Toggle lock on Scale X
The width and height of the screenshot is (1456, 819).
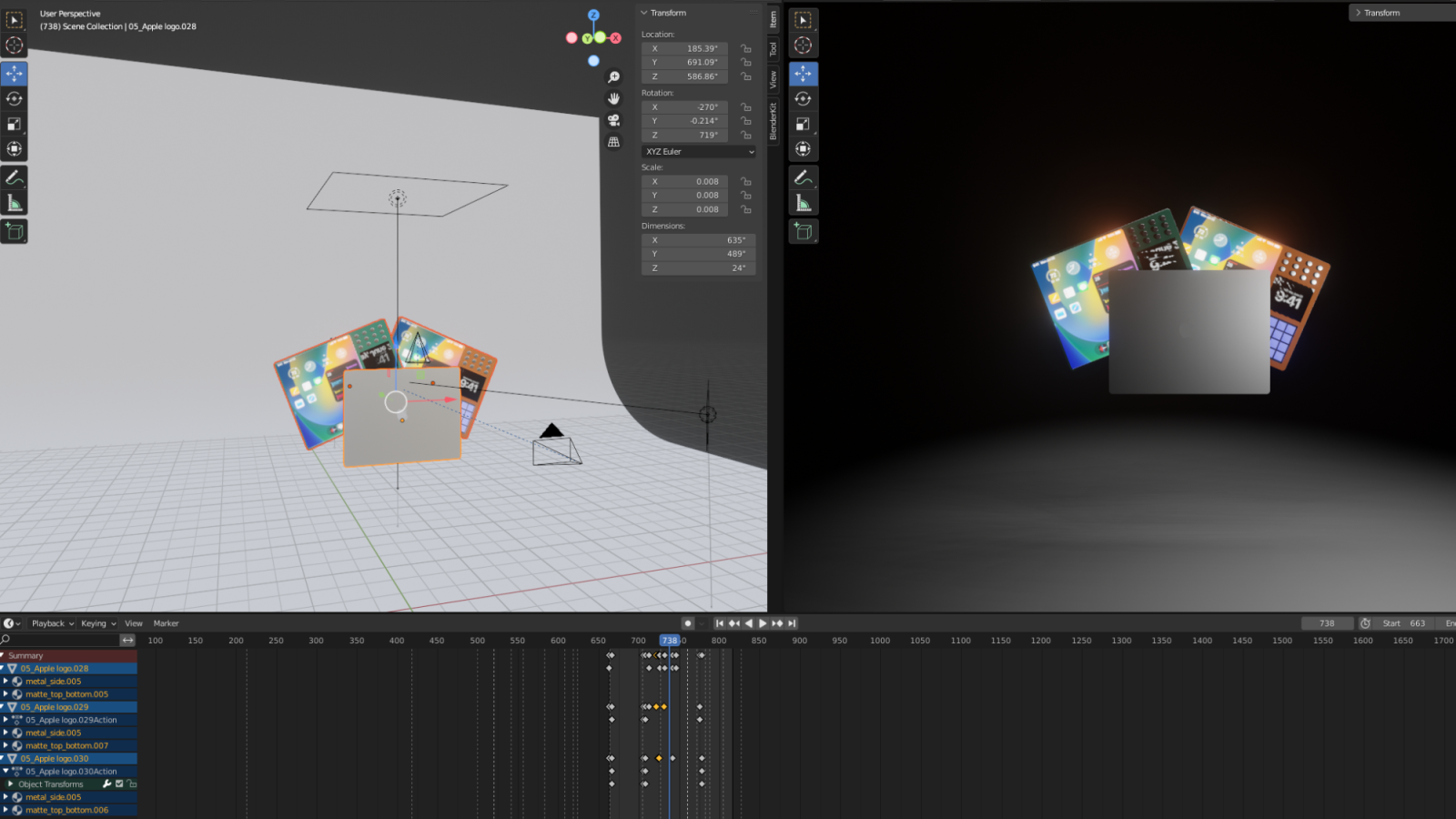coord(746,182)
